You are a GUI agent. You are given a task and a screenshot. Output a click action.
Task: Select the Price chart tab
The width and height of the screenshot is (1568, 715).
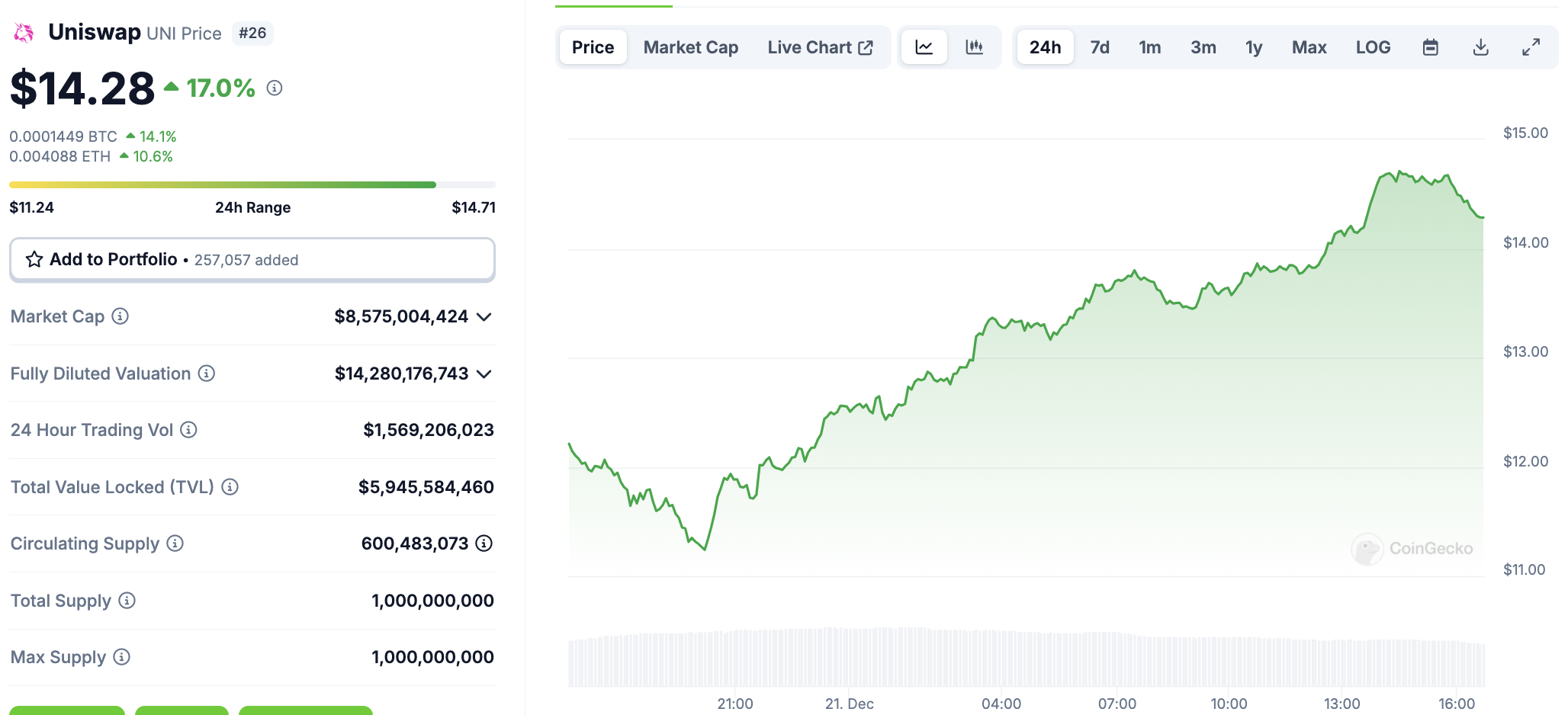point(593,47)
